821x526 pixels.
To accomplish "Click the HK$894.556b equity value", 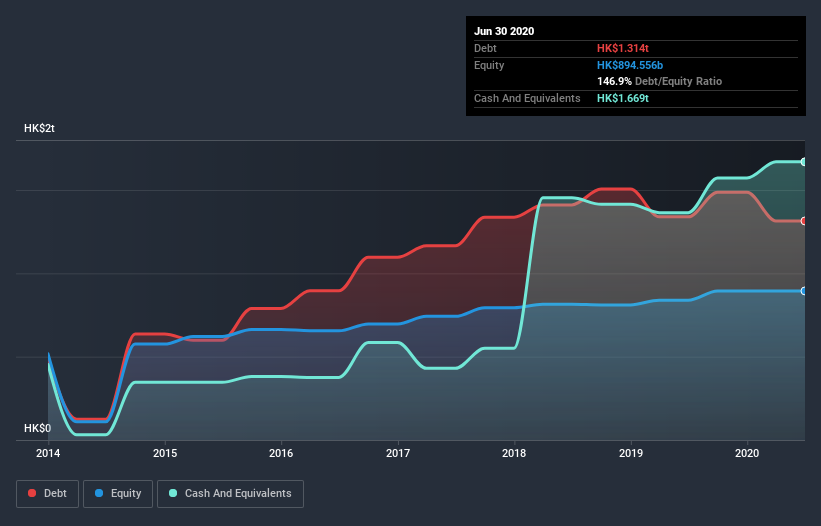I will coord(630,65).
